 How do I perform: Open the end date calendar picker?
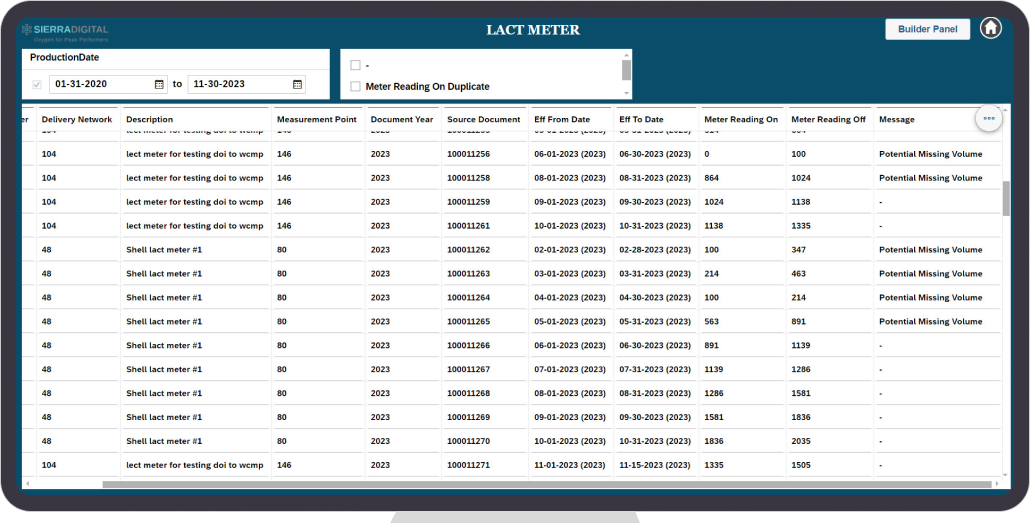coord(297,85)
